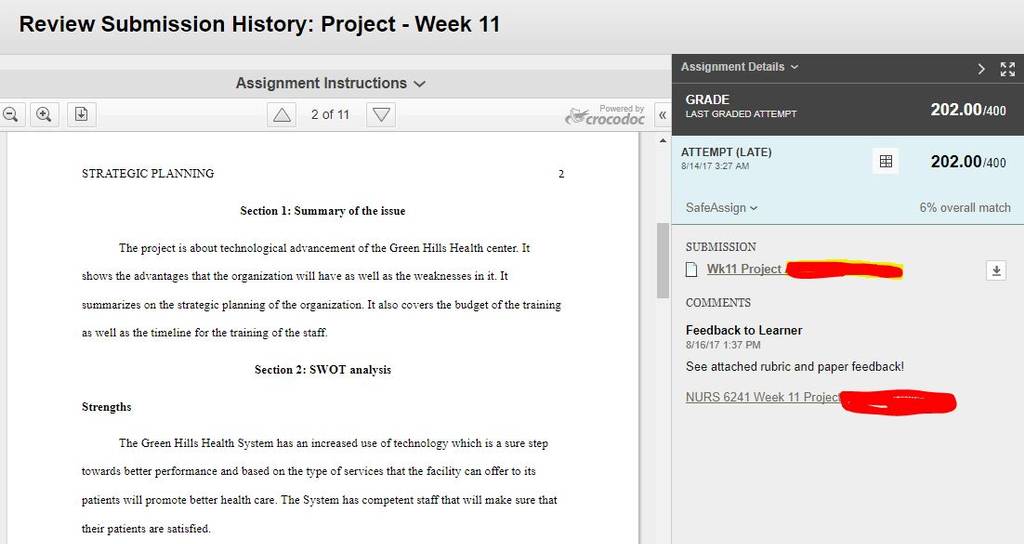Go to the previous page with the up triangle

[x=281, y=115]
